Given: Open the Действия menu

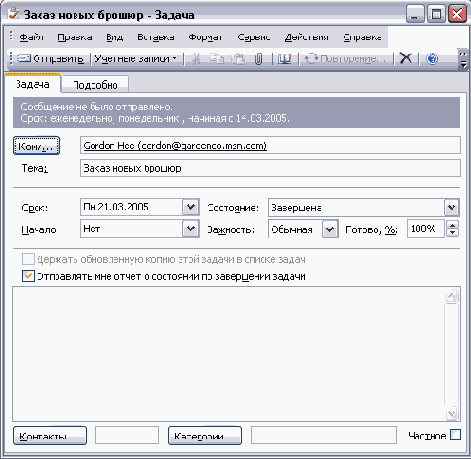Looking at the screenshot, I should pos(306,37).
